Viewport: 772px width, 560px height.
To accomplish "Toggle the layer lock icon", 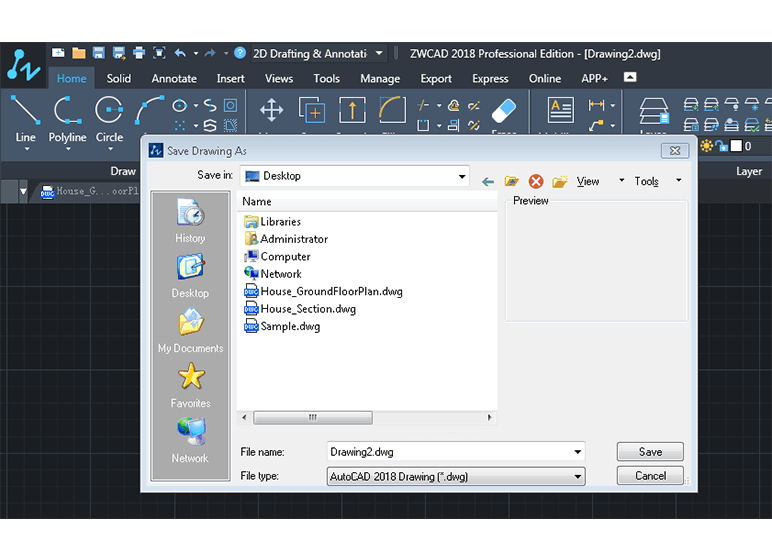I will [x=721, y=146].
